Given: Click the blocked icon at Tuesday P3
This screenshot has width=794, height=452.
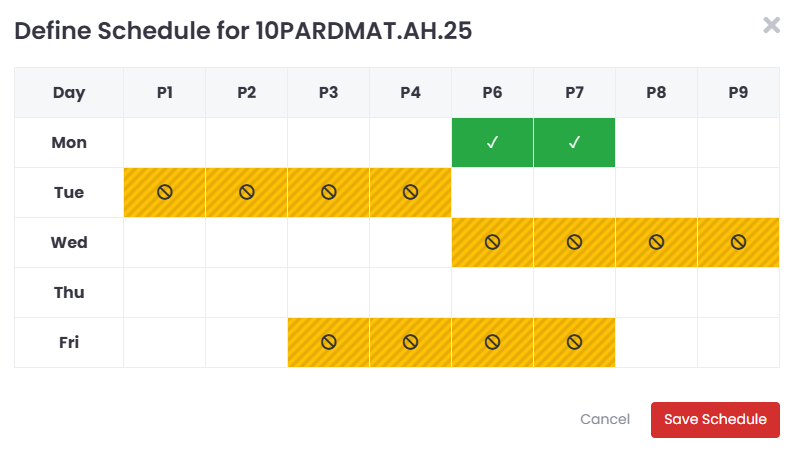Looking at the screenshot, I should click(x=329, y=192).
